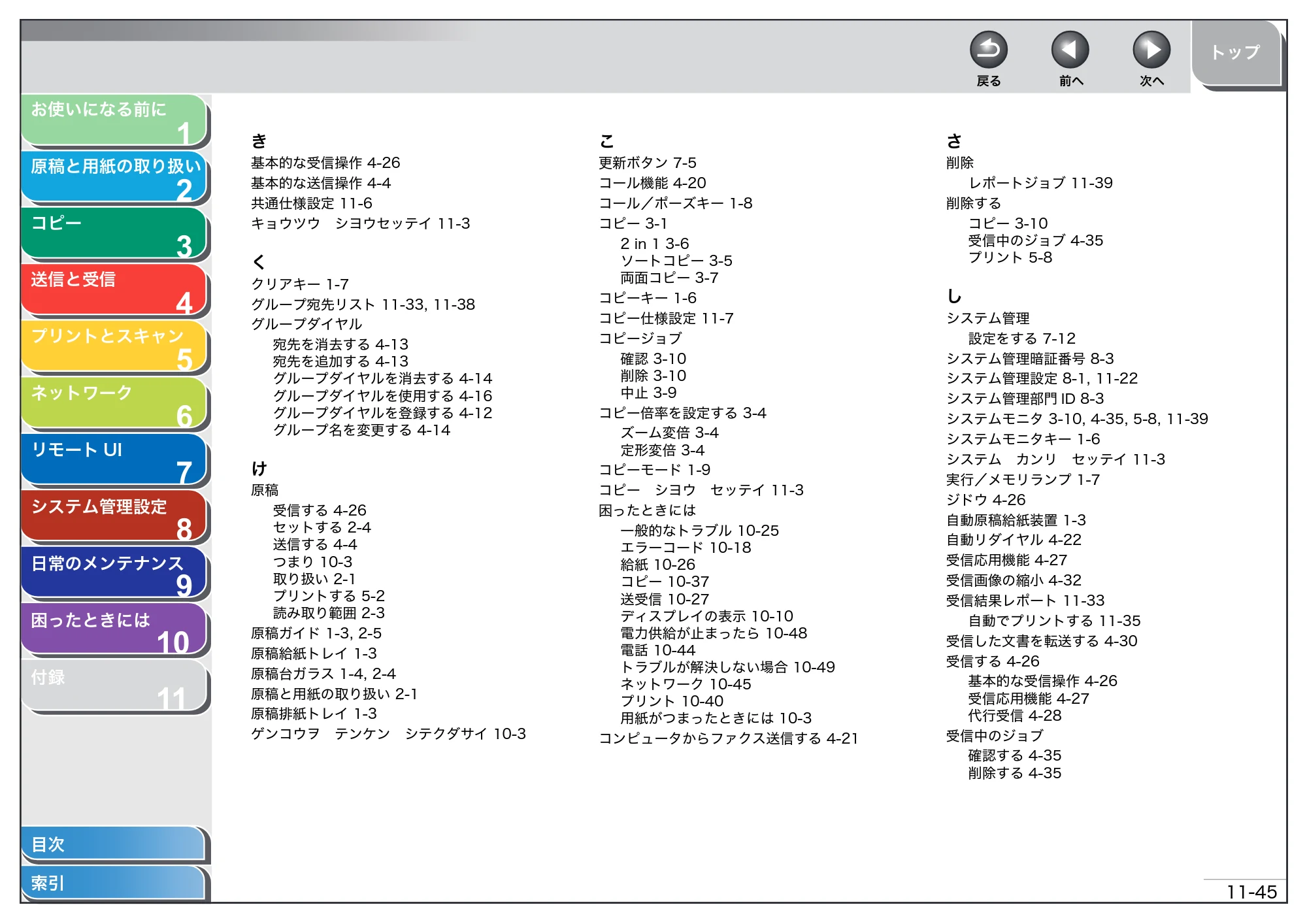Open chapter 4 送信と受信 tab
1307x924 pixels.
pos(114,290)
